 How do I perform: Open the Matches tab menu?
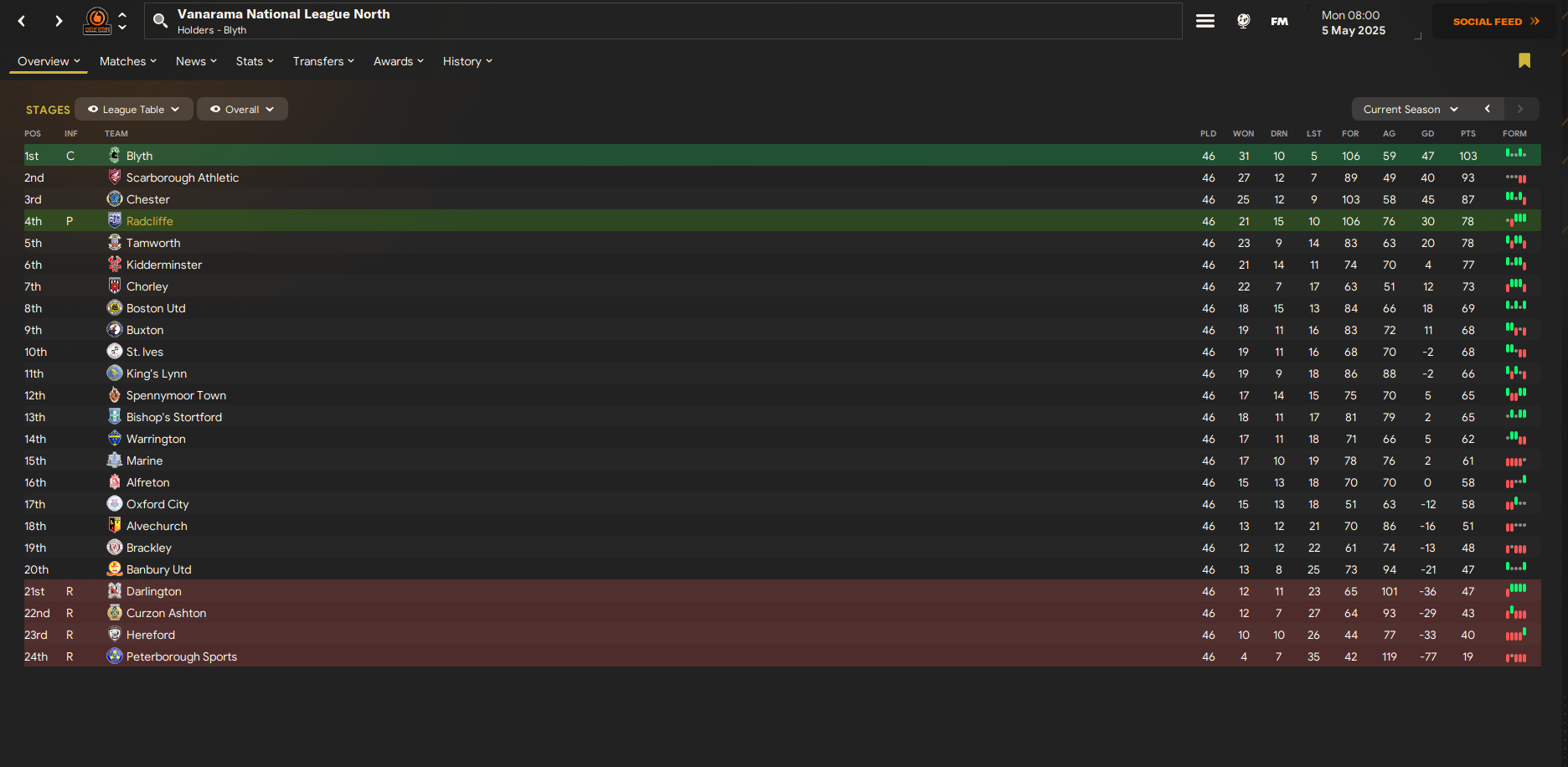(128, 61)
